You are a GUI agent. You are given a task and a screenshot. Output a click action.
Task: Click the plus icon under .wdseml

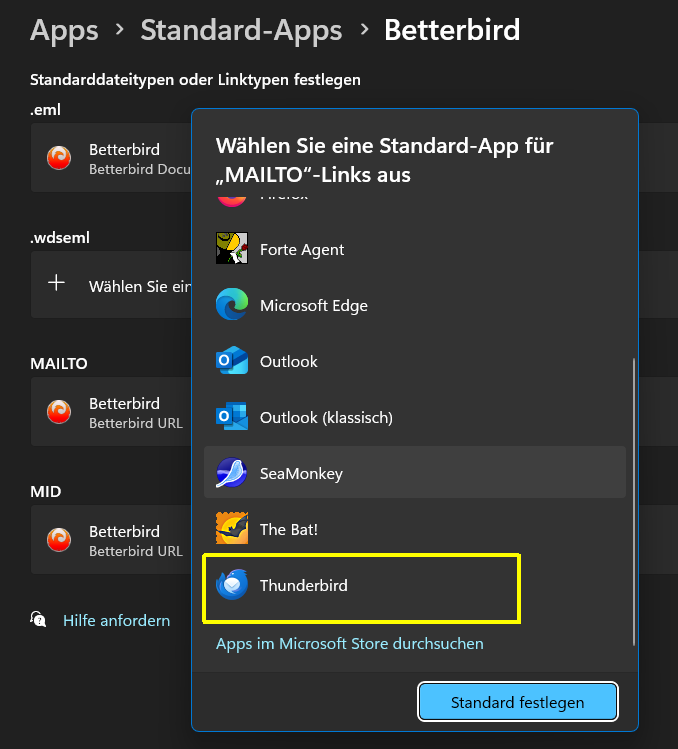57,284
